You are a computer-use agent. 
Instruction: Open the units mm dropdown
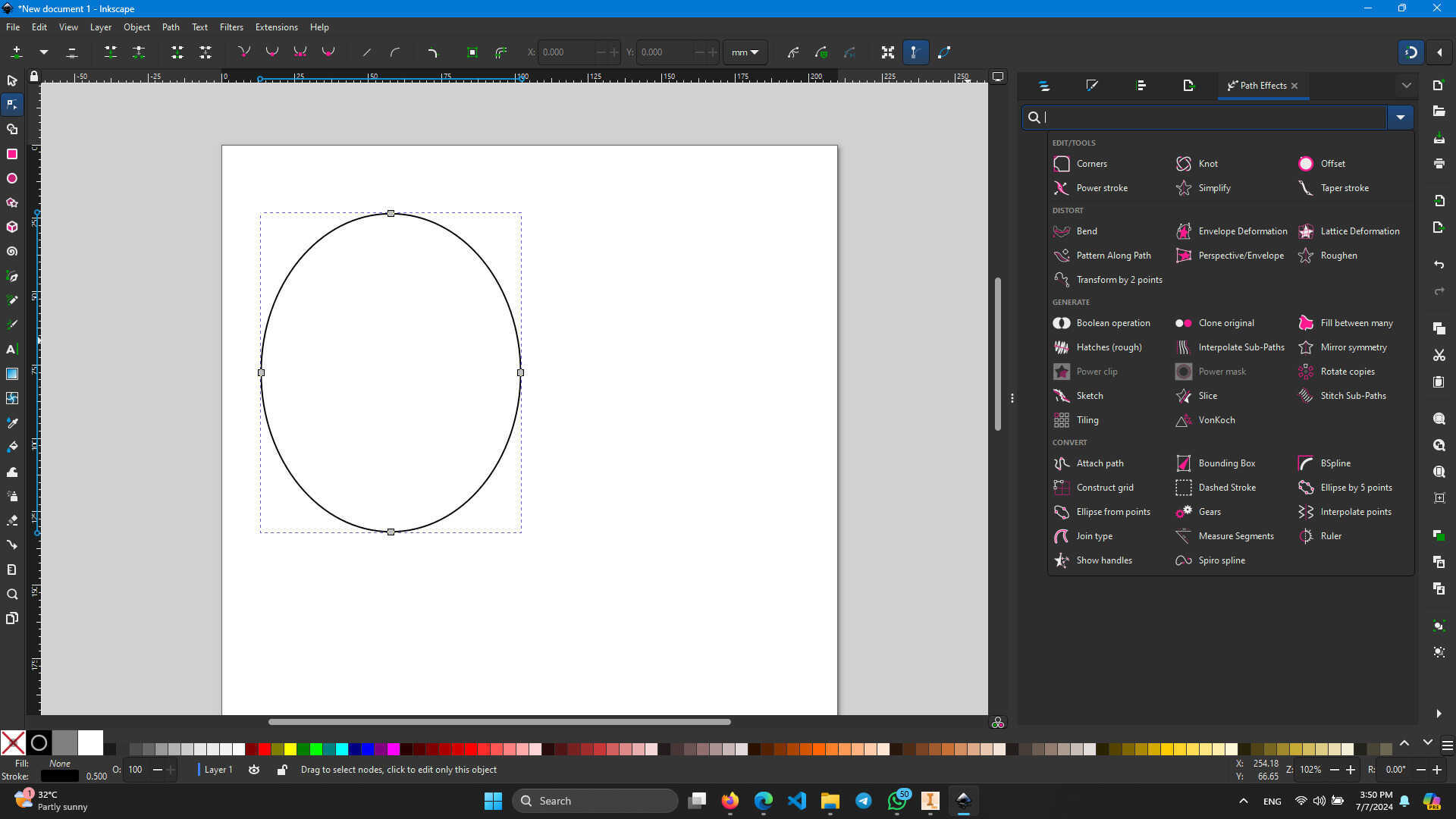[745, 52]
